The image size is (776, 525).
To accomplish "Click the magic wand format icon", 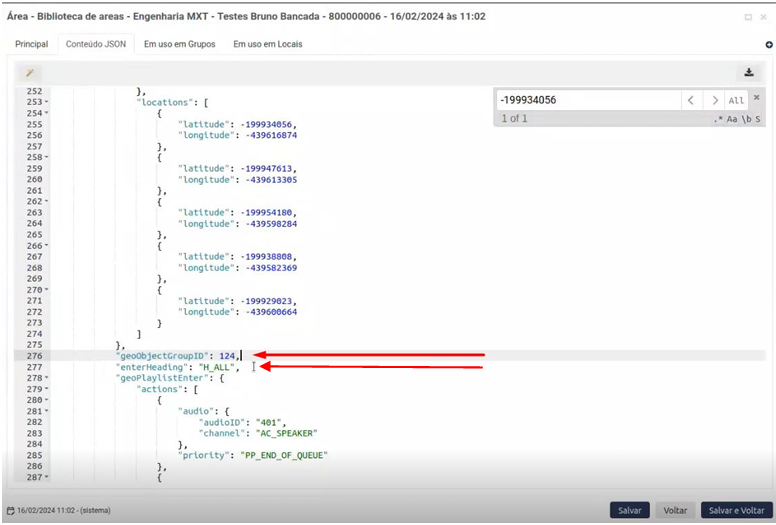I will tap(30, 73).
